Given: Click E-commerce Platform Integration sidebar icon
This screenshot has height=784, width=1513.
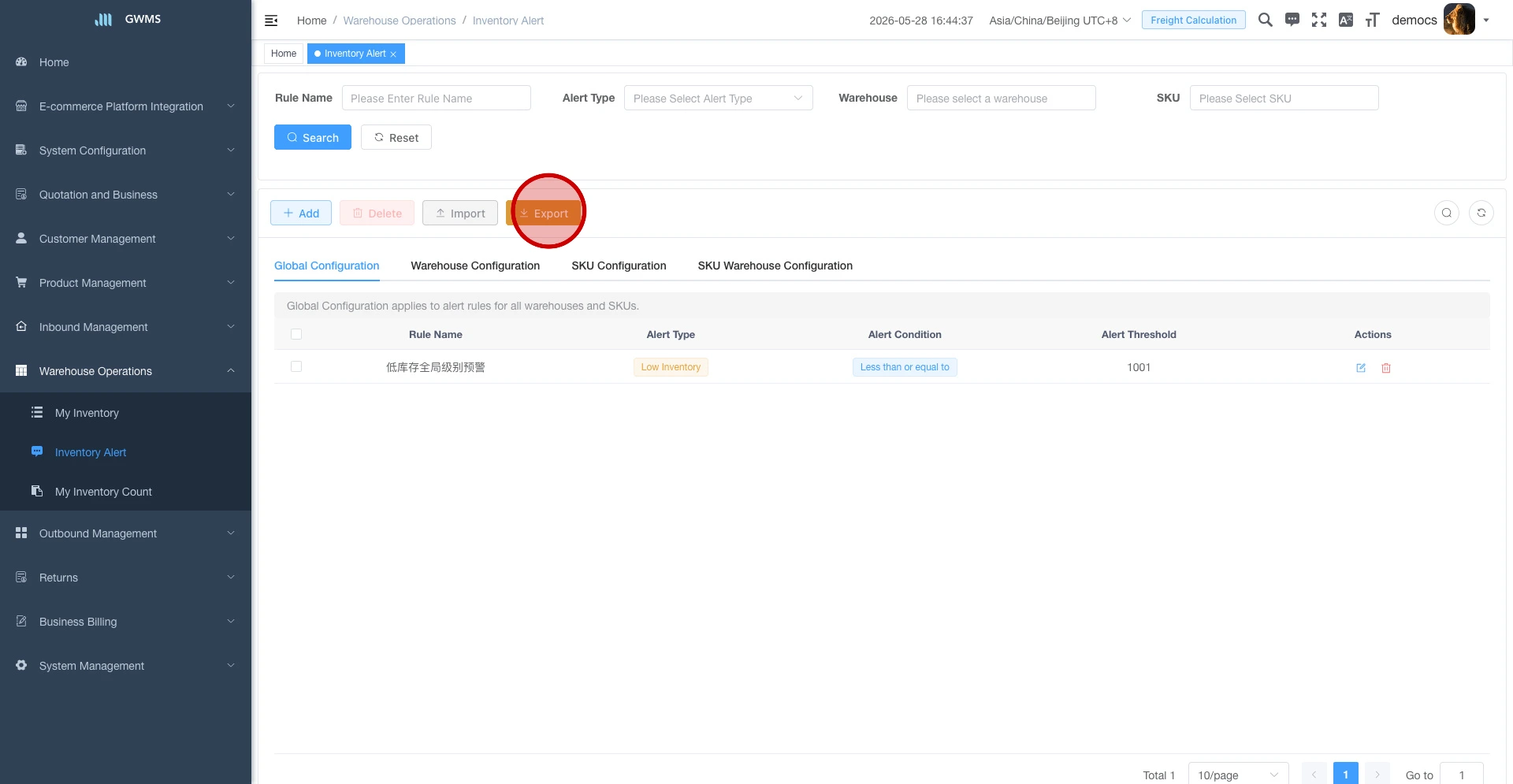Looking at the screenshot, I should click(21, 106).
